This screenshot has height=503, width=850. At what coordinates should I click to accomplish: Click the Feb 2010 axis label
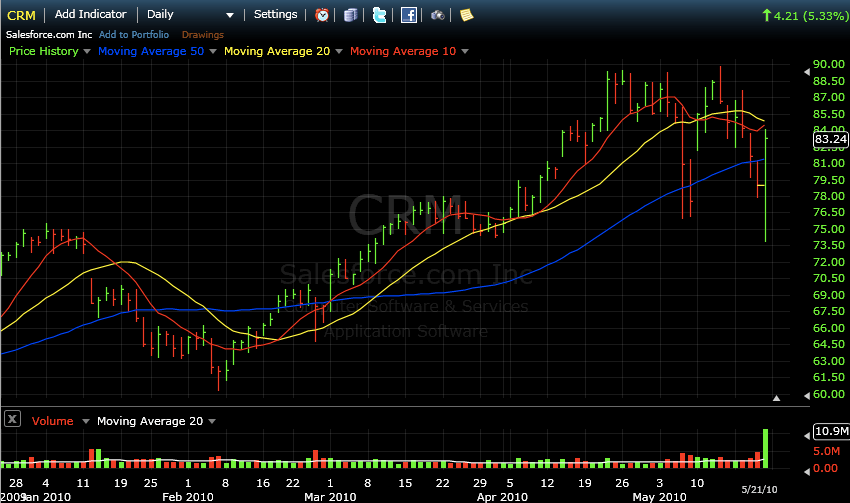click(x=188, y=496)
